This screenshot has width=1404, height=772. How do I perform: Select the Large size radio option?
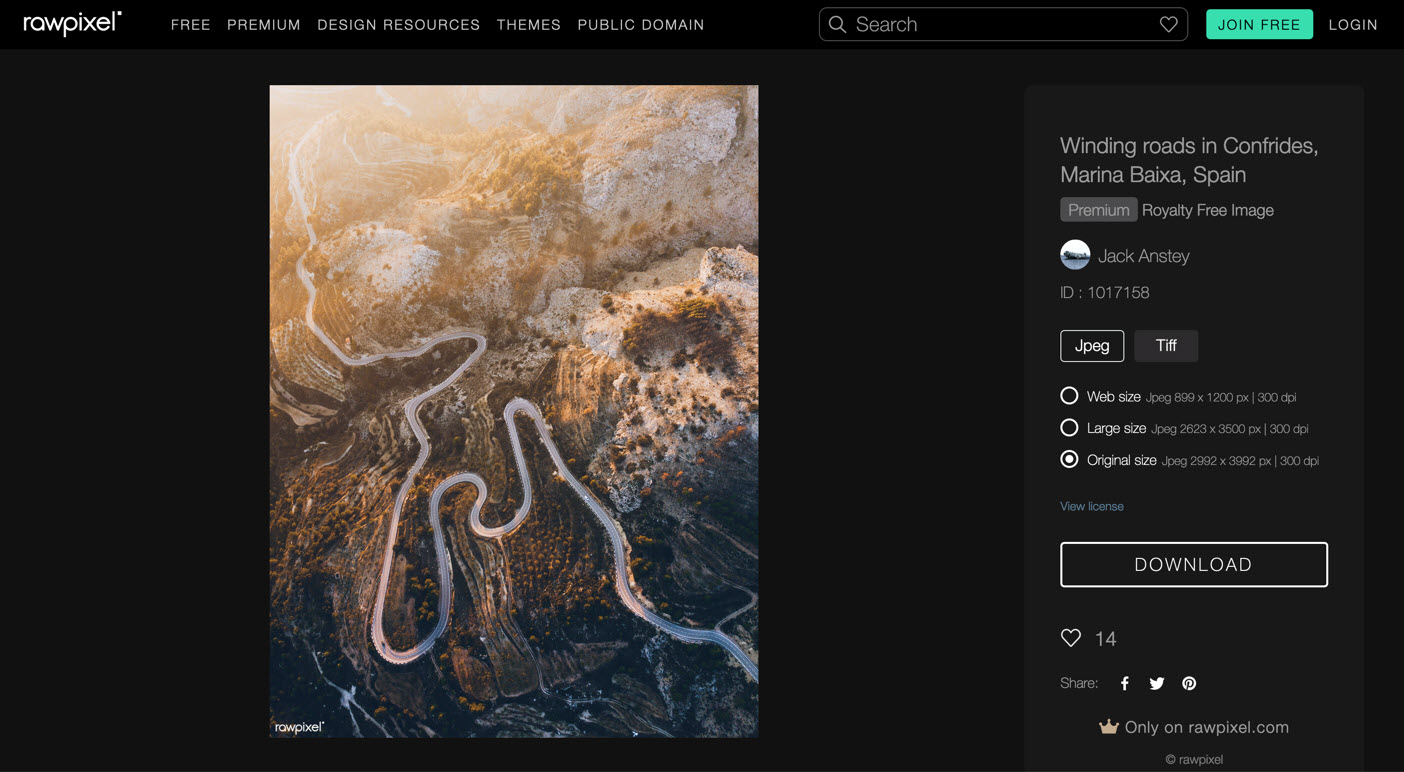click(x=1069, y=428)
